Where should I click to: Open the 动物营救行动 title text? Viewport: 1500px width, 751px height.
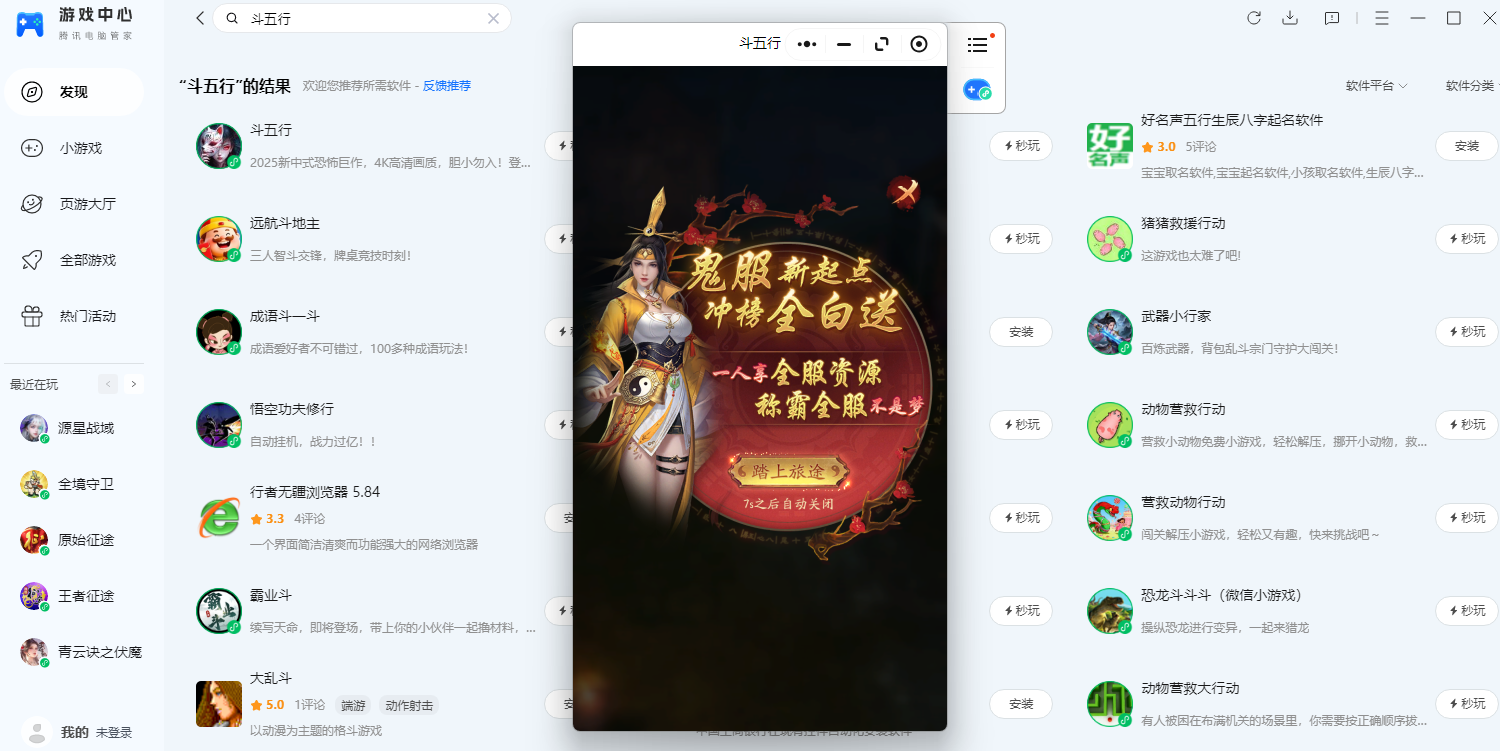1183,409
